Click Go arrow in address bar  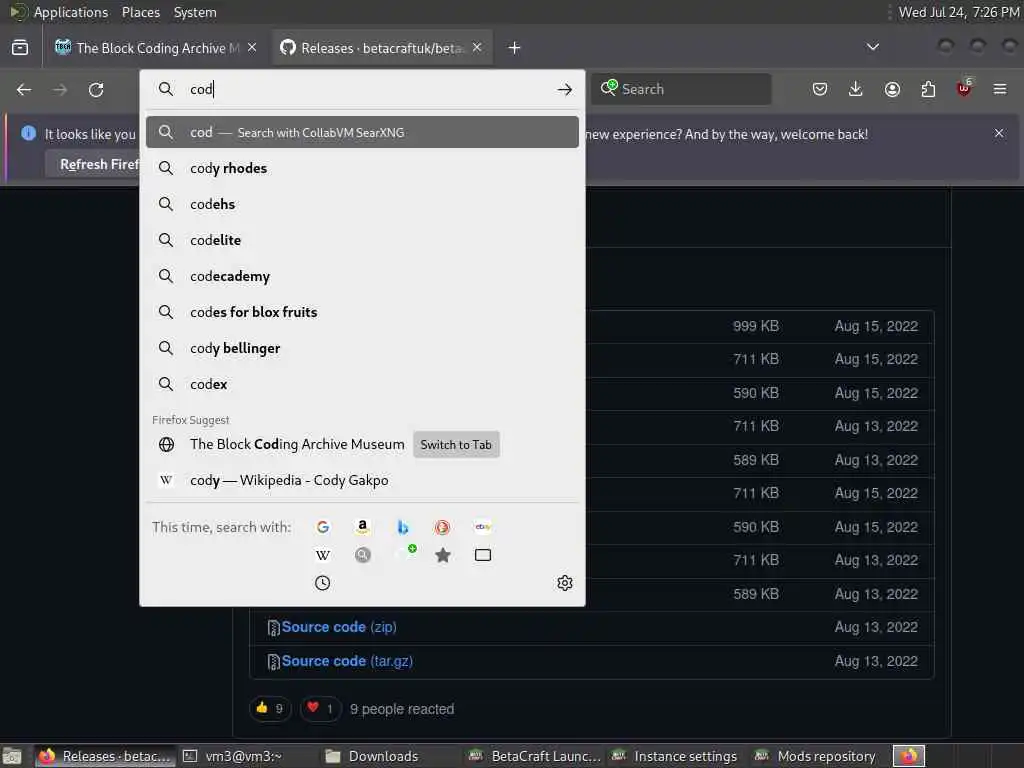[x=565, y=89]
